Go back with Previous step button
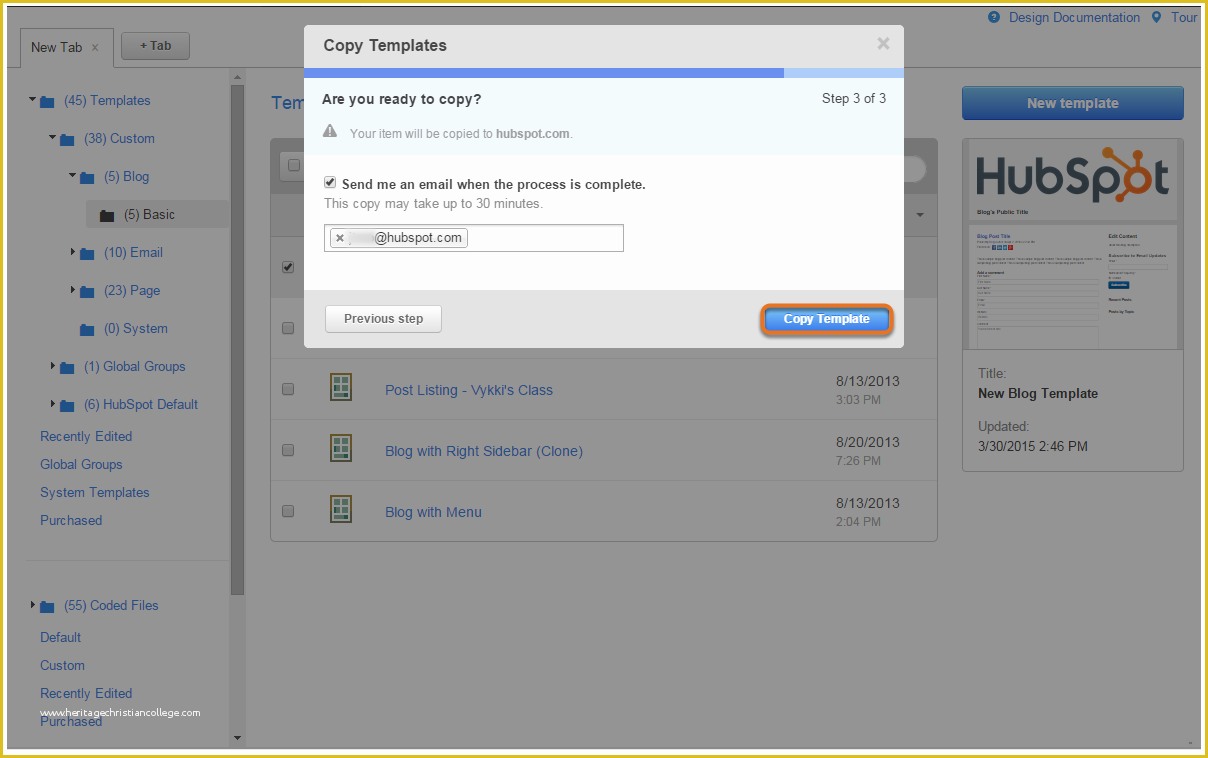Image resolution: width=1208 pixels, height=758 pixels. [383, 319]
